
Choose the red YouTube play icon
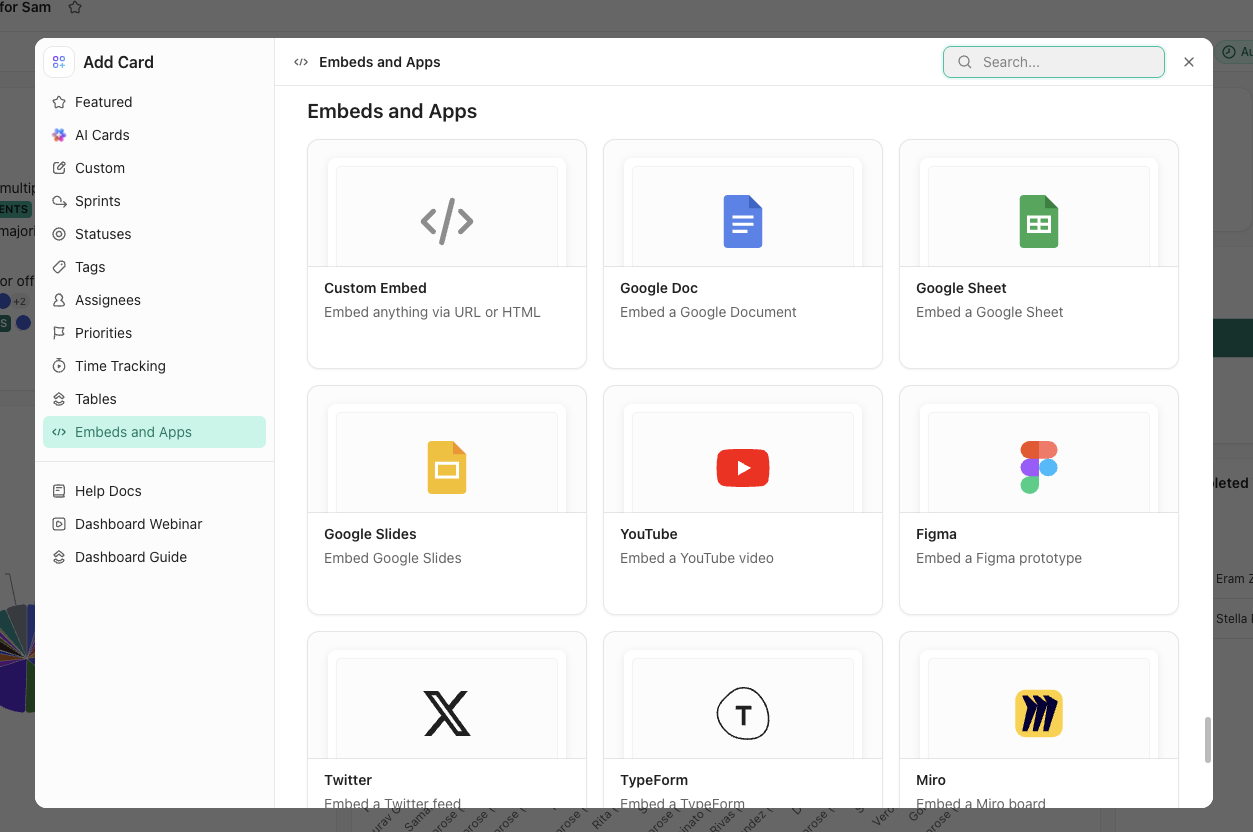click(x=743, y=467)
